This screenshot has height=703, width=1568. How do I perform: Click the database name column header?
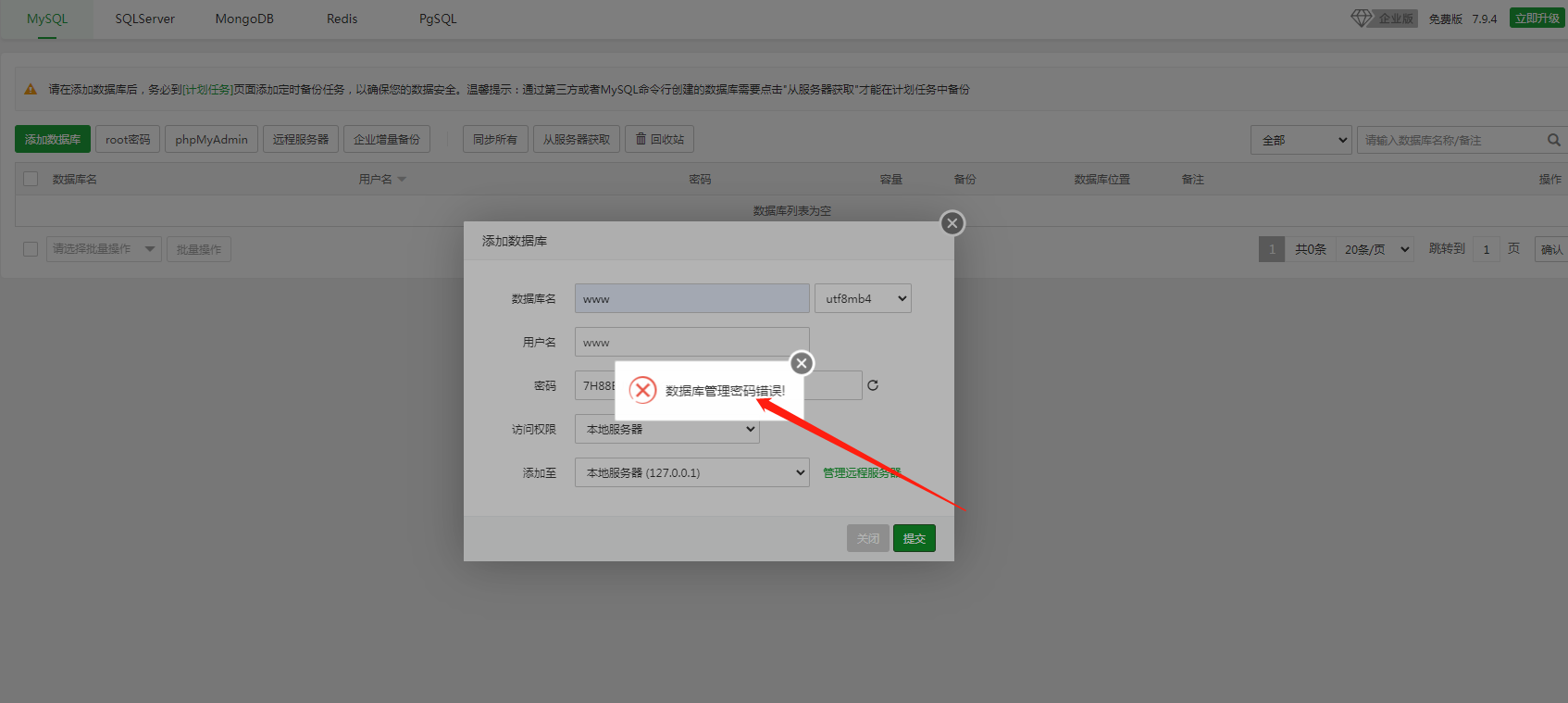tap(75, 179)
